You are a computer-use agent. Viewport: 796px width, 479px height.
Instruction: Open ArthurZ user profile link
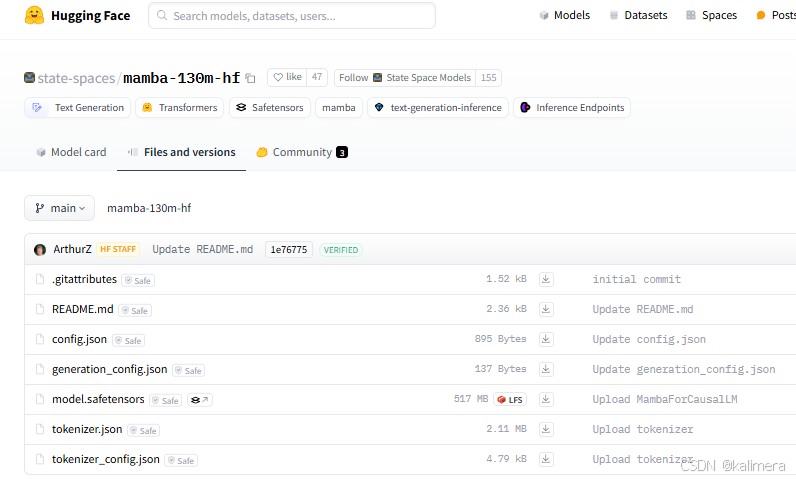coord(73,249)
